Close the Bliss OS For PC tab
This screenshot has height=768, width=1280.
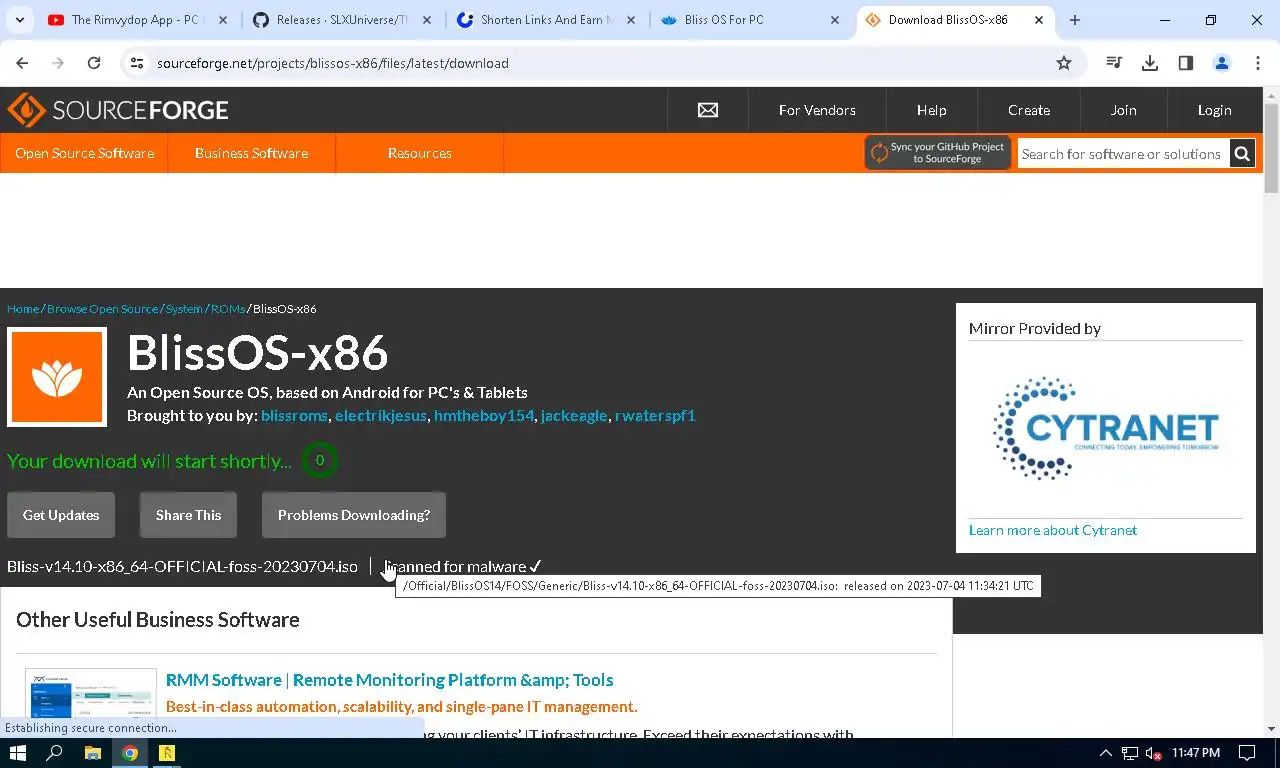click(x=835, y=20)
